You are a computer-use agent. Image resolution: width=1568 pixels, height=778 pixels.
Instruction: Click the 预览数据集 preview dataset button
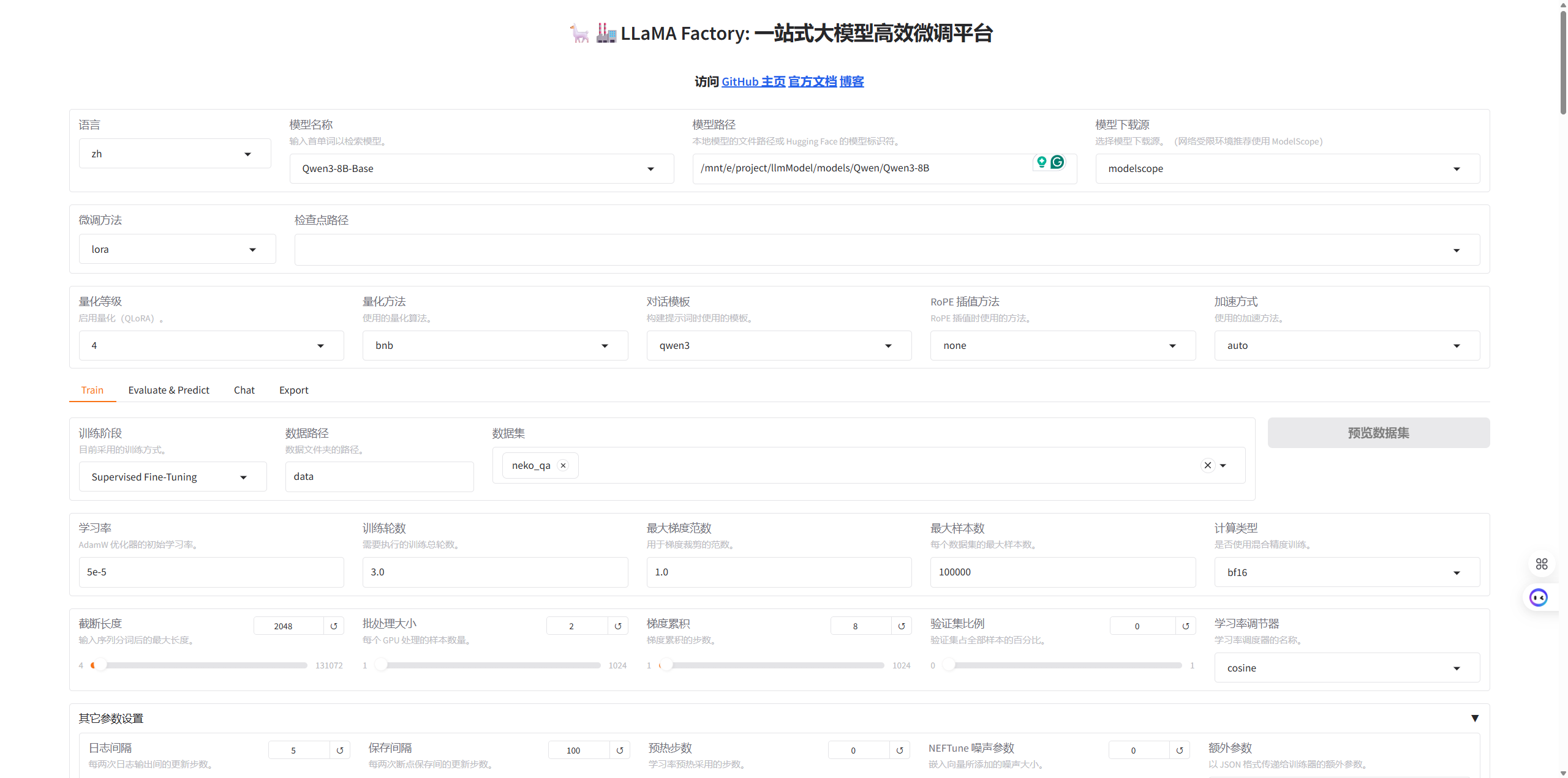click(x=1378, y=433)
